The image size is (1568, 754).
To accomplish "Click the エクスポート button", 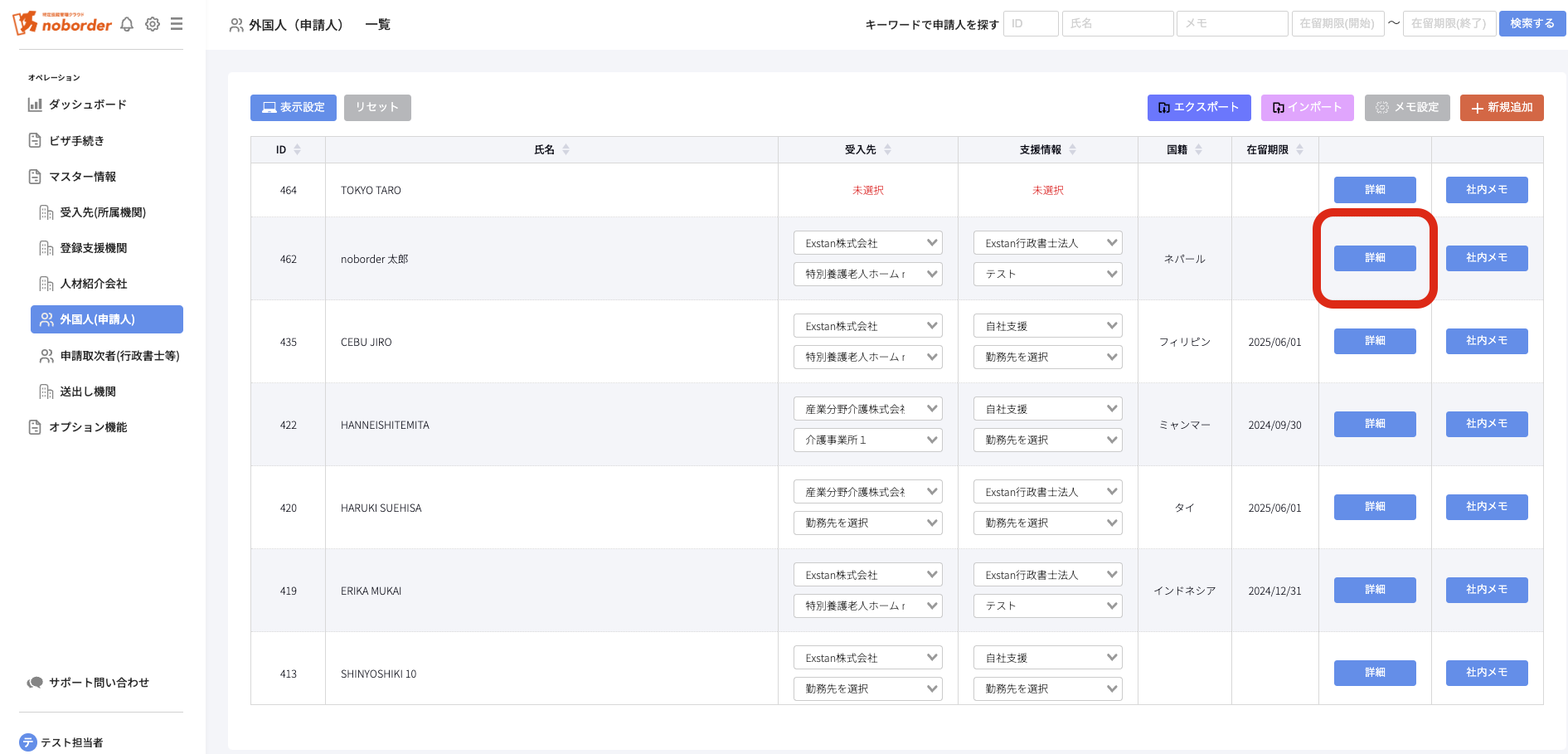I will tap(1198, 108).
